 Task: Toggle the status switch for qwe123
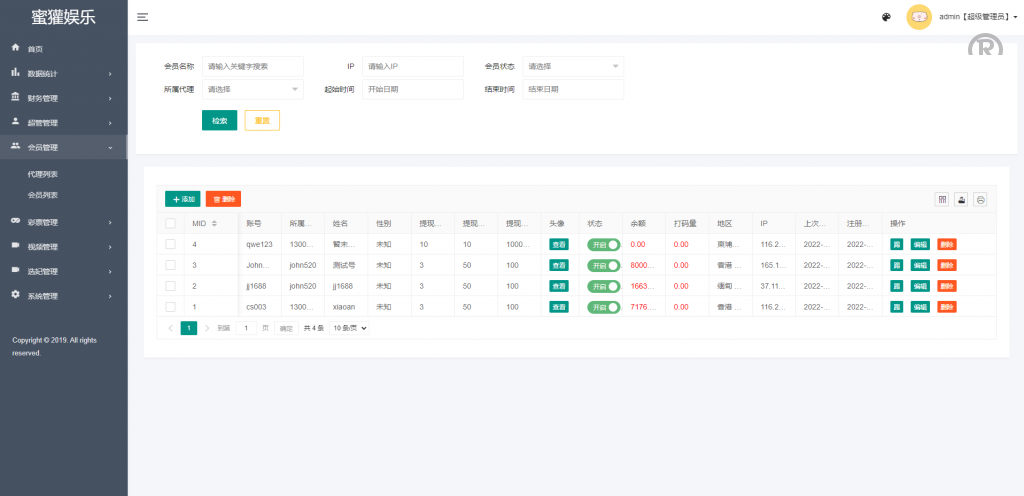(x=603, y=244)
